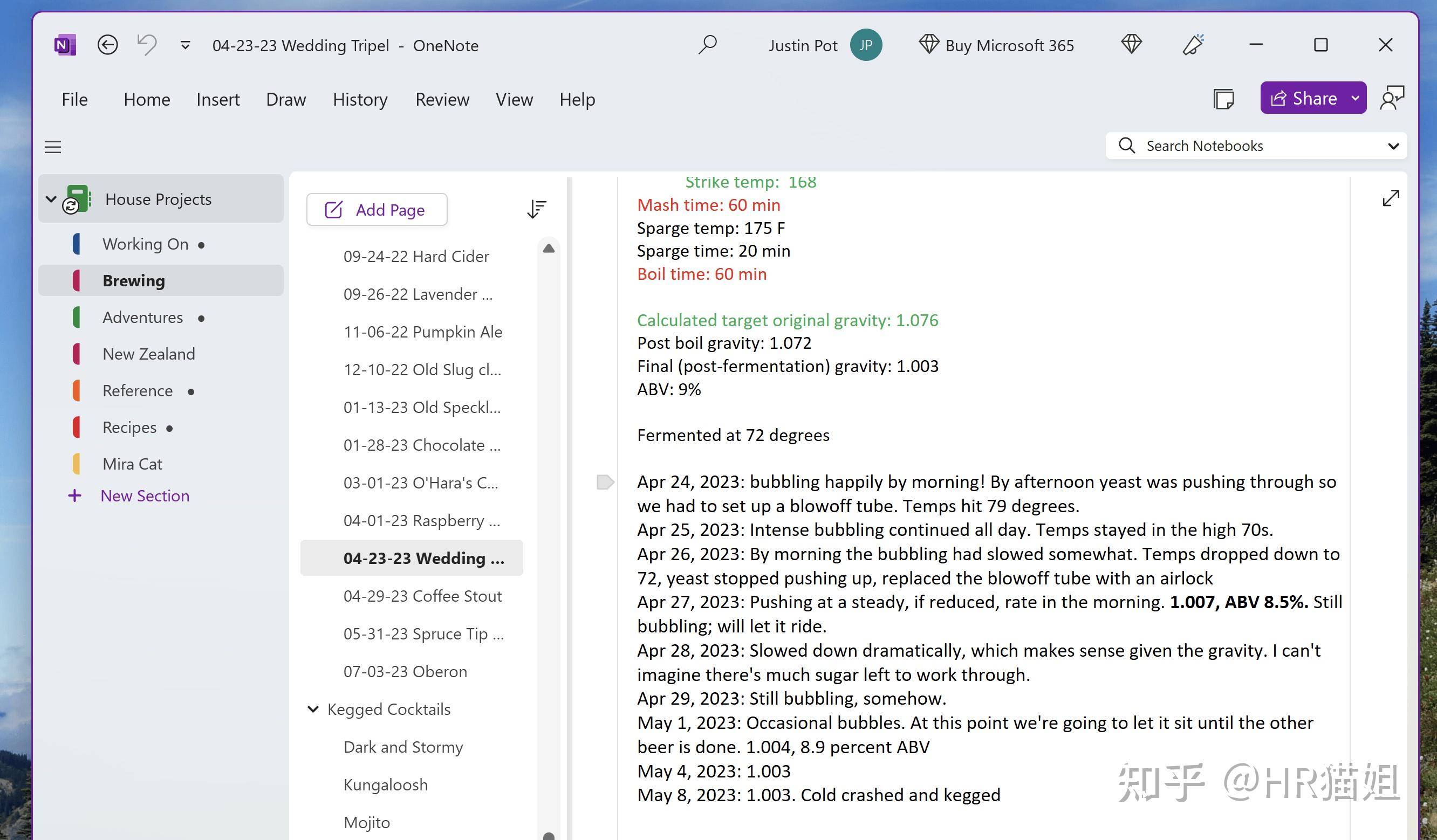The height and width of the screenshot is (840, 1437).
Task: Click the Mash time: 60 min line
Action: coord(708,205)
